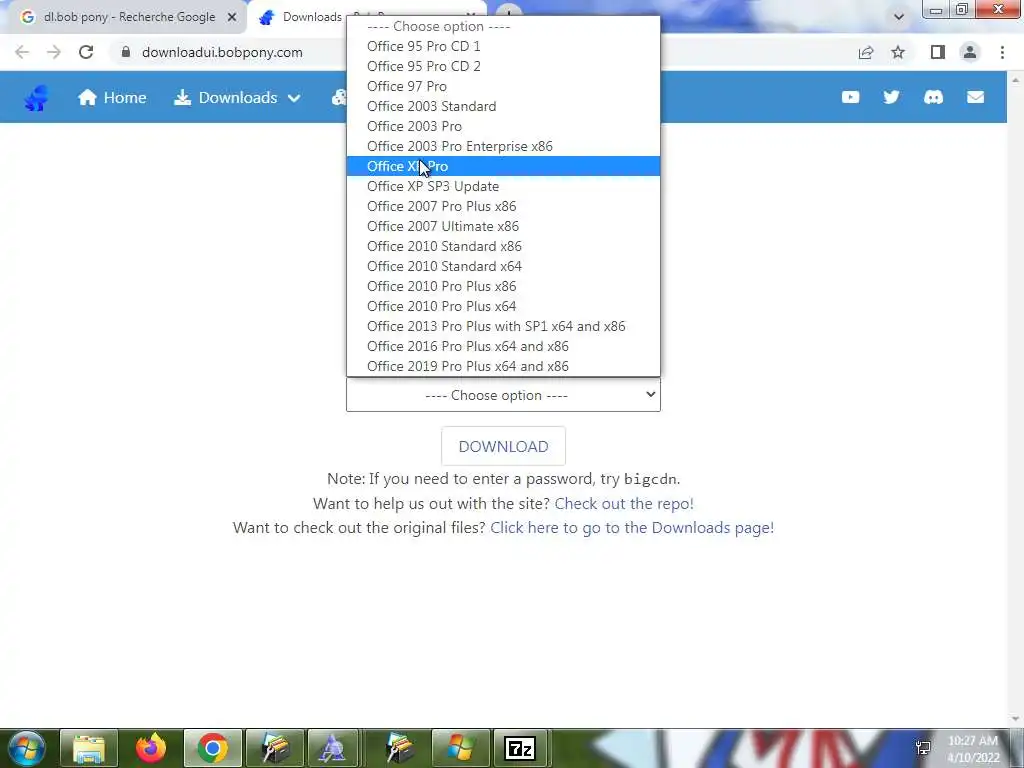
Task: Open the Twitter icon link
Action: [x=891, y=97]
